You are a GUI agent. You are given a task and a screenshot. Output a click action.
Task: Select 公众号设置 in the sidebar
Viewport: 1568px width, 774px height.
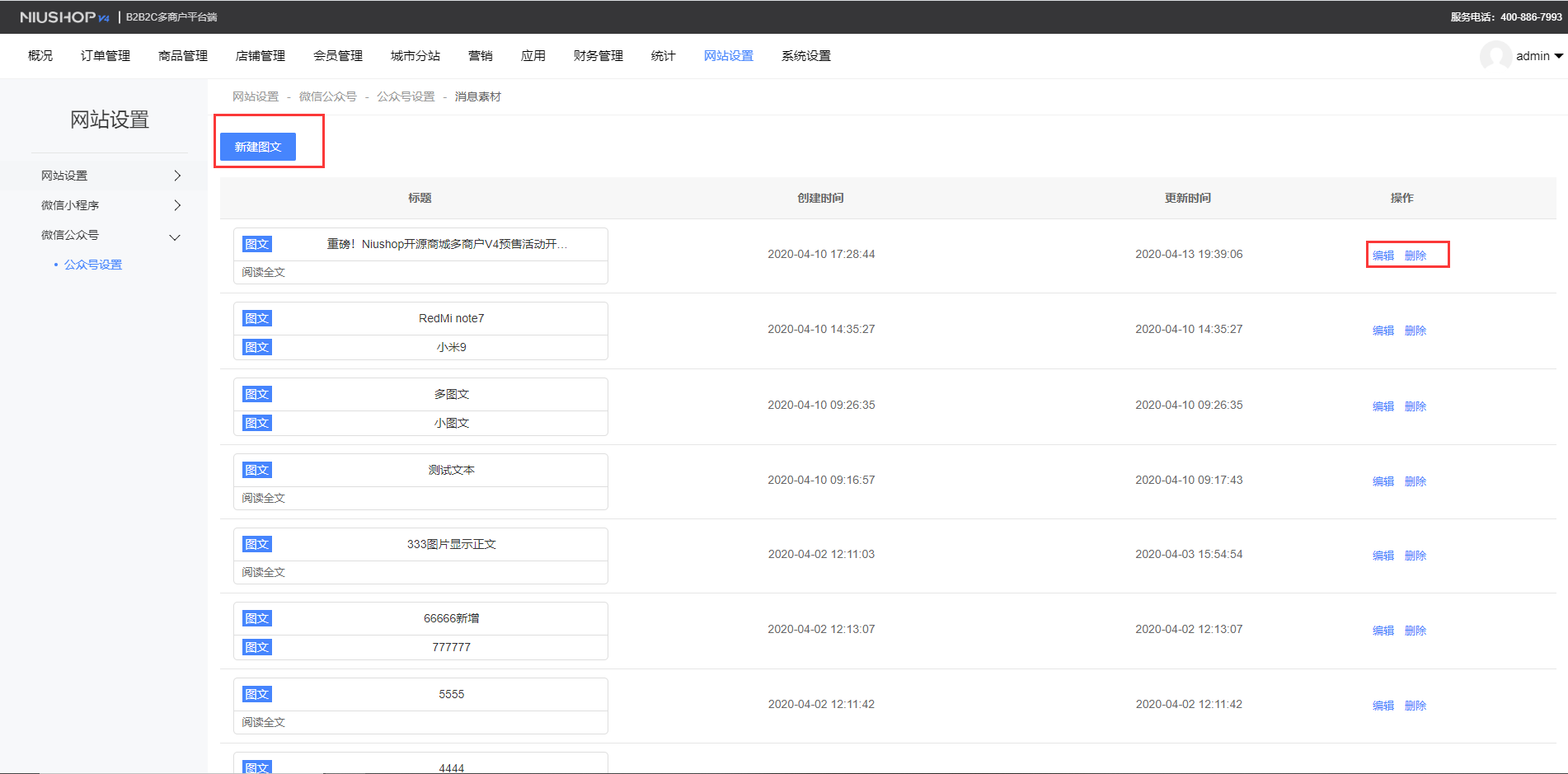93,265
